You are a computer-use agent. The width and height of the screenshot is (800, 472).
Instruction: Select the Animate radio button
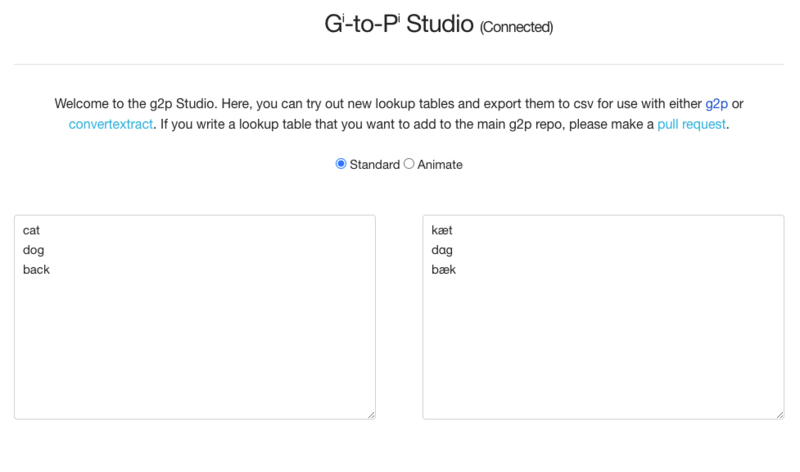(x=409, y=164)
